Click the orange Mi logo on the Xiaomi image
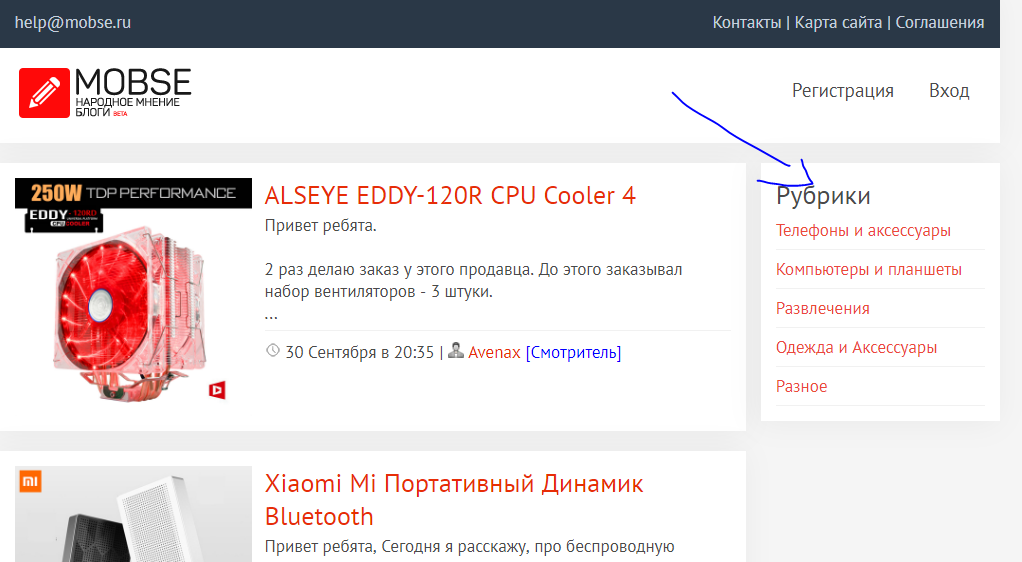Viewport: 1022px width, 562px height. pyautogui.click(x=31, y=482)
